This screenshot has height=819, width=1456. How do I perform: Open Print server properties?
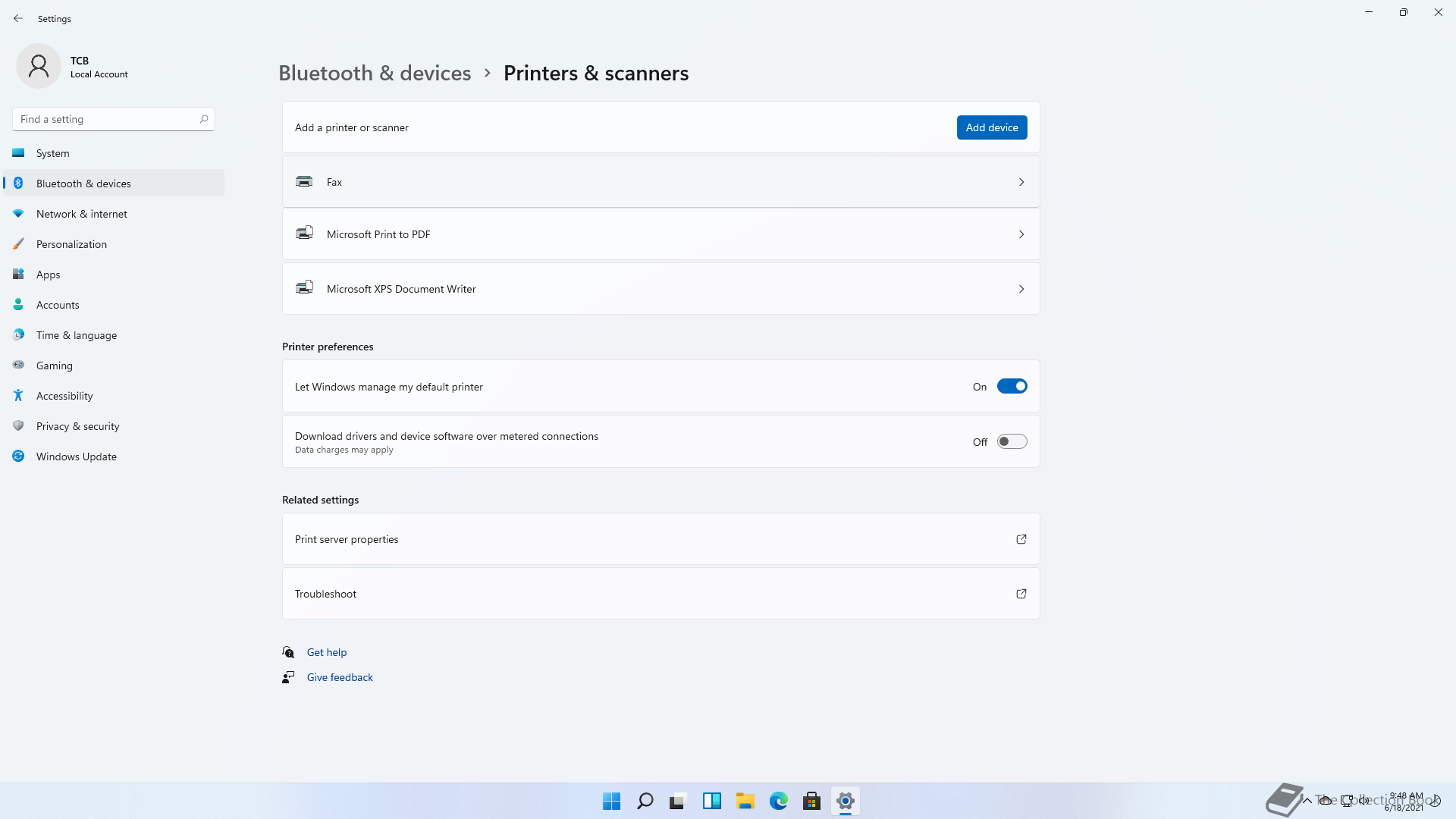[x=661, y=539]
